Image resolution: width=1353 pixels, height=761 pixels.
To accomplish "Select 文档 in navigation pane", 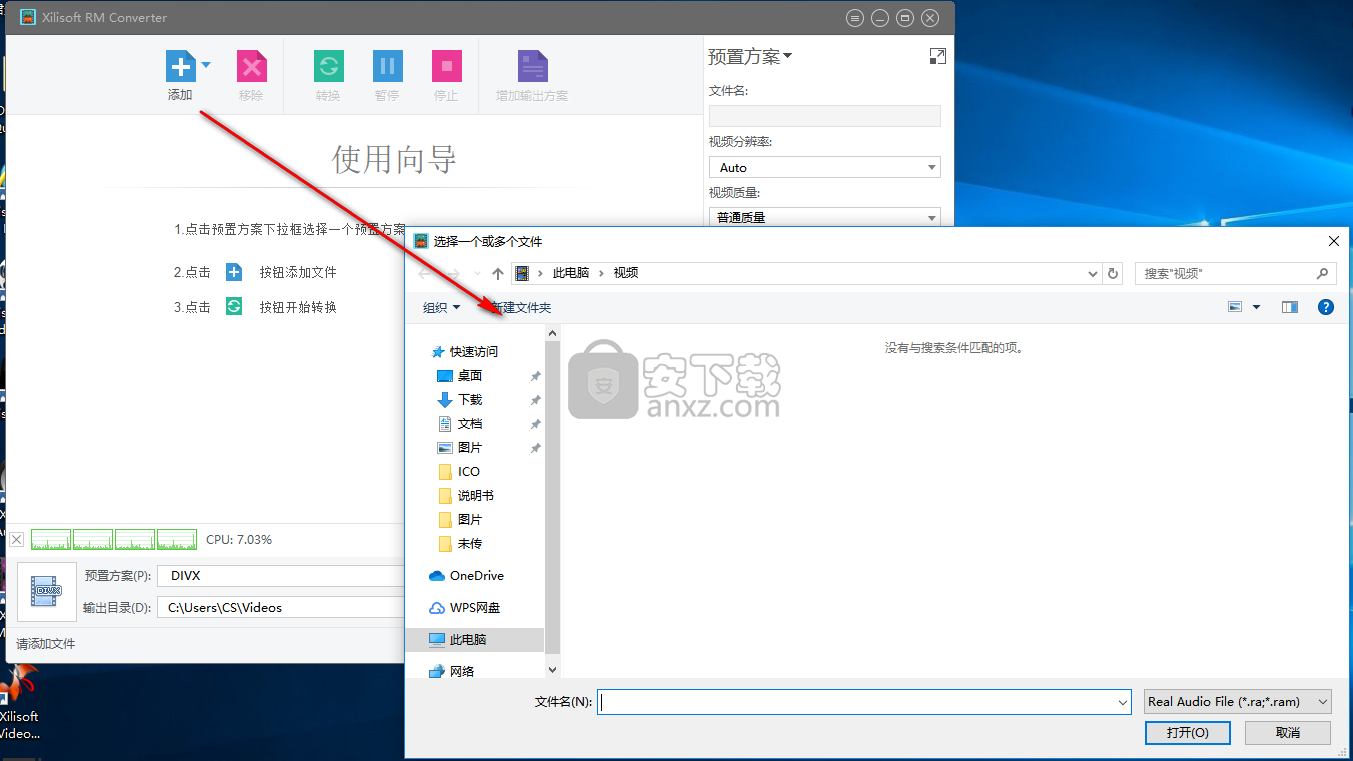I will point(470,424).
